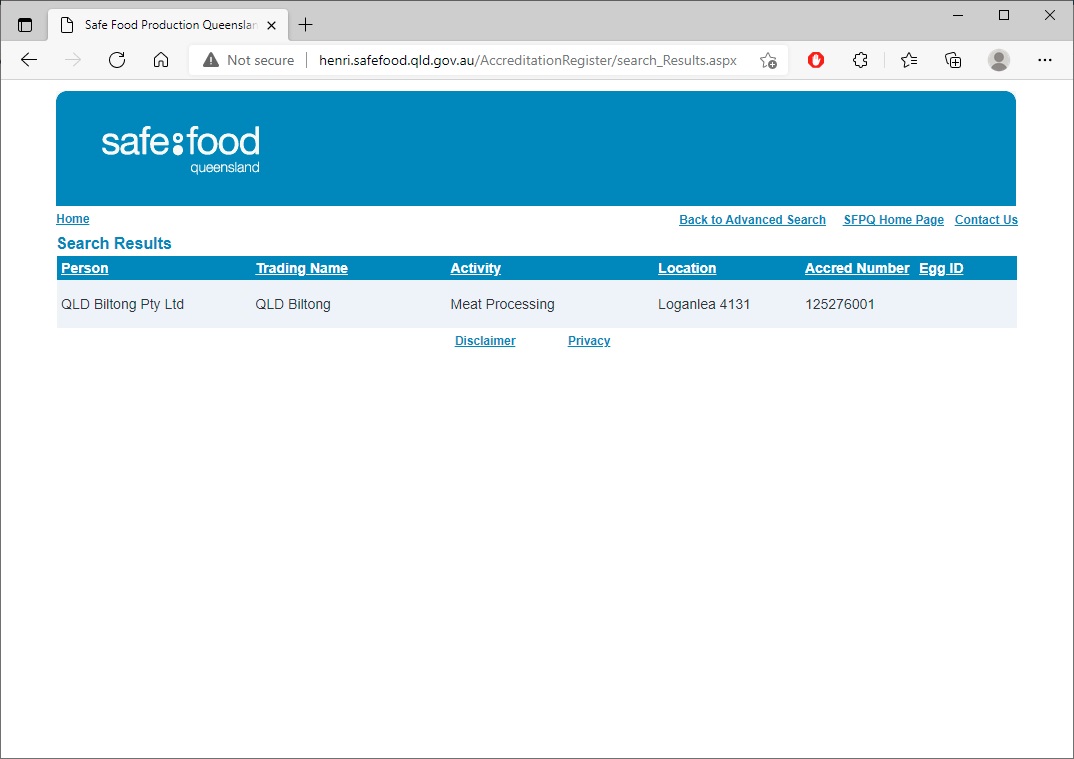
Task: Open the Disclaimer link
Action: [x=485, y=341]
